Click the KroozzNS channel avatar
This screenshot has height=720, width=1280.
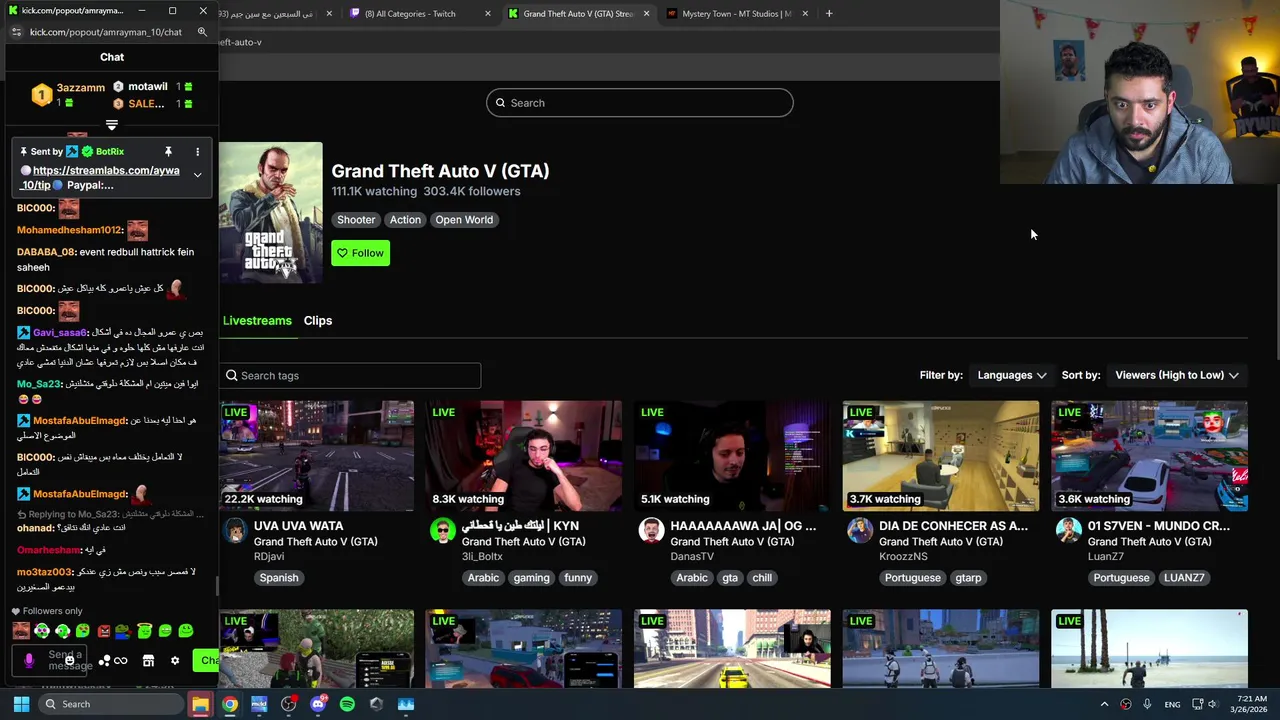860,531
